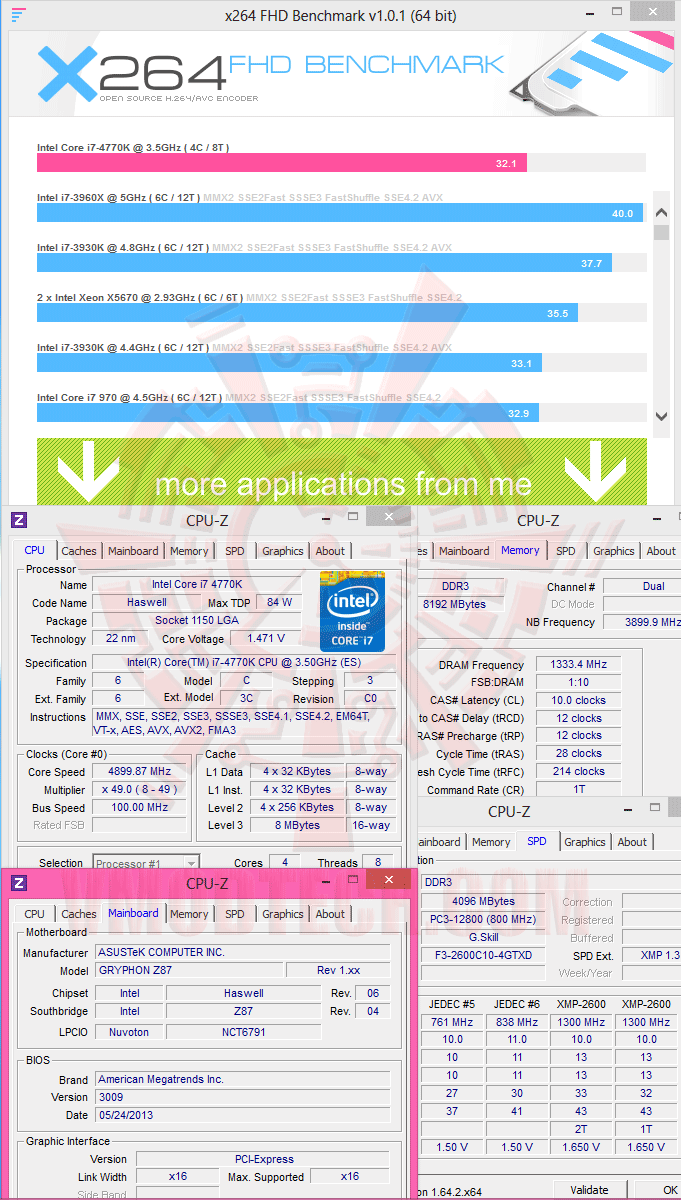Select SPD tab in CPU-Z CPU window
This screenshot has width=681, height=1200.
pos(235,551)
